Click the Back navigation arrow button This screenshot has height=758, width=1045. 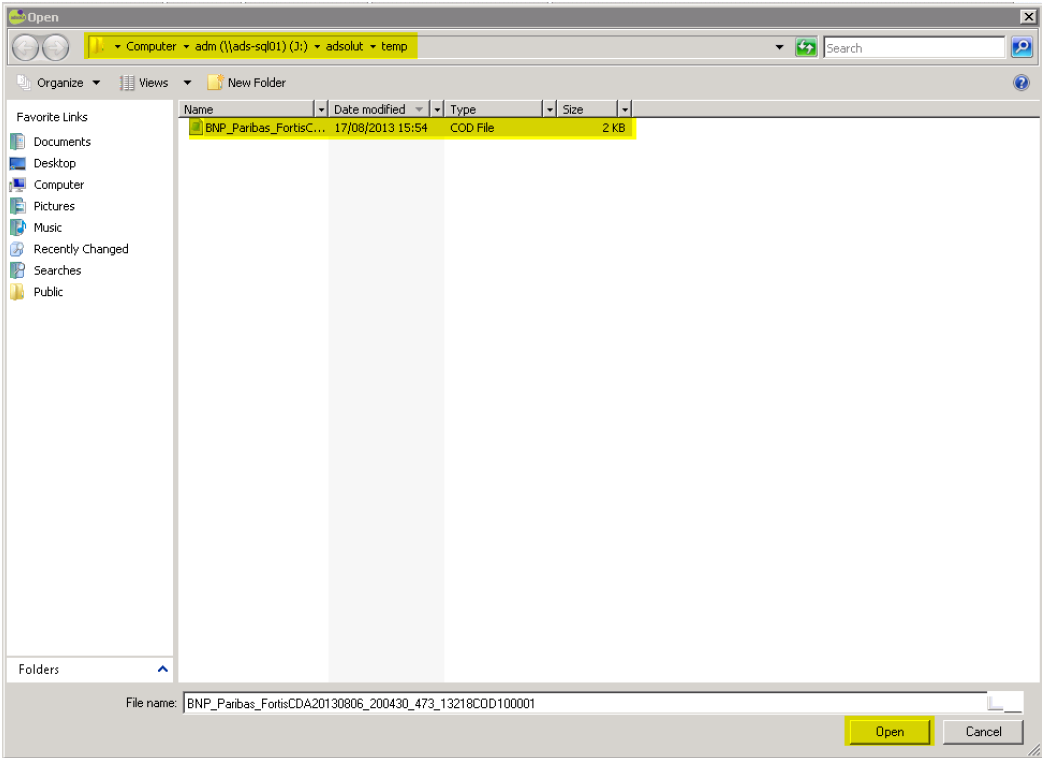25,47
